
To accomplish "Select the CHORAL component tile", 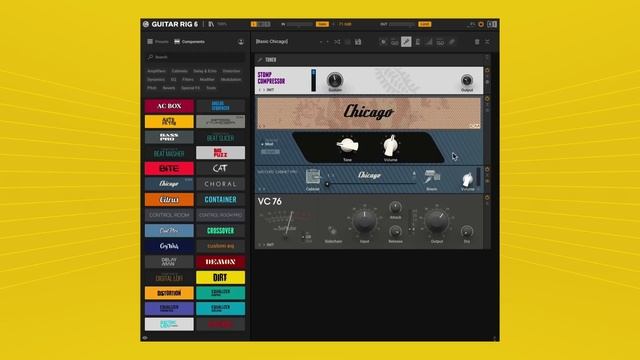I will [220, 184].
